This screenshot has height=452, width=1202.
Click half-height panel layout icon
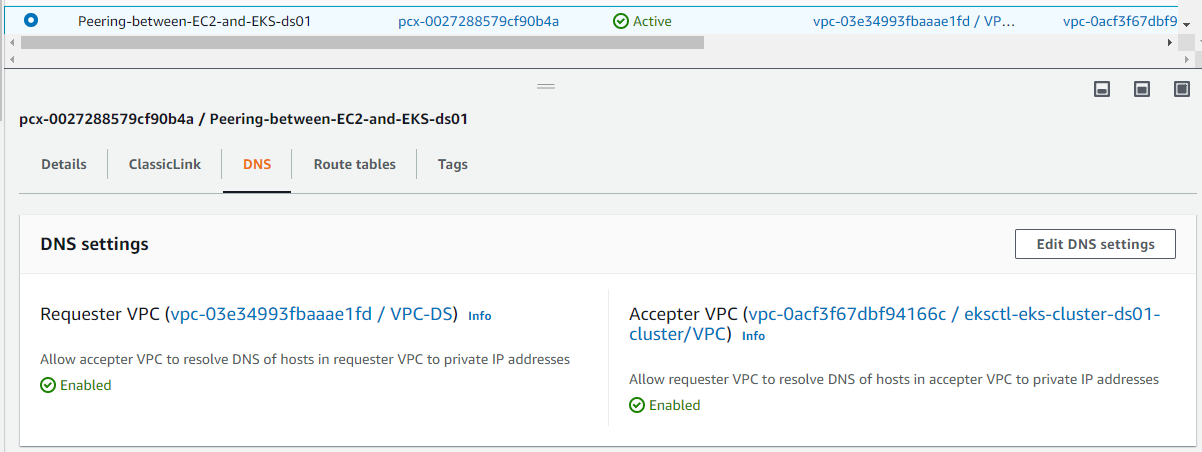coord(1141,89)
